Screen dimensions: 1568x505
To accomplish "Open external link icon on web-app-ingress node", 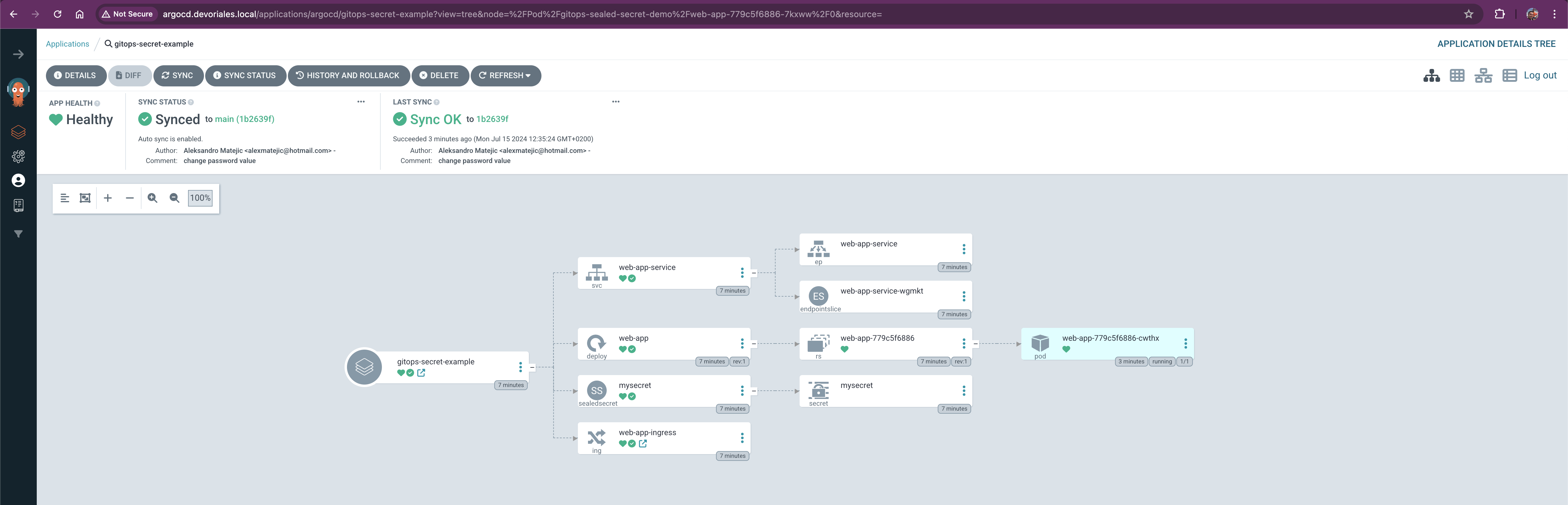I will tap(643, 443).
